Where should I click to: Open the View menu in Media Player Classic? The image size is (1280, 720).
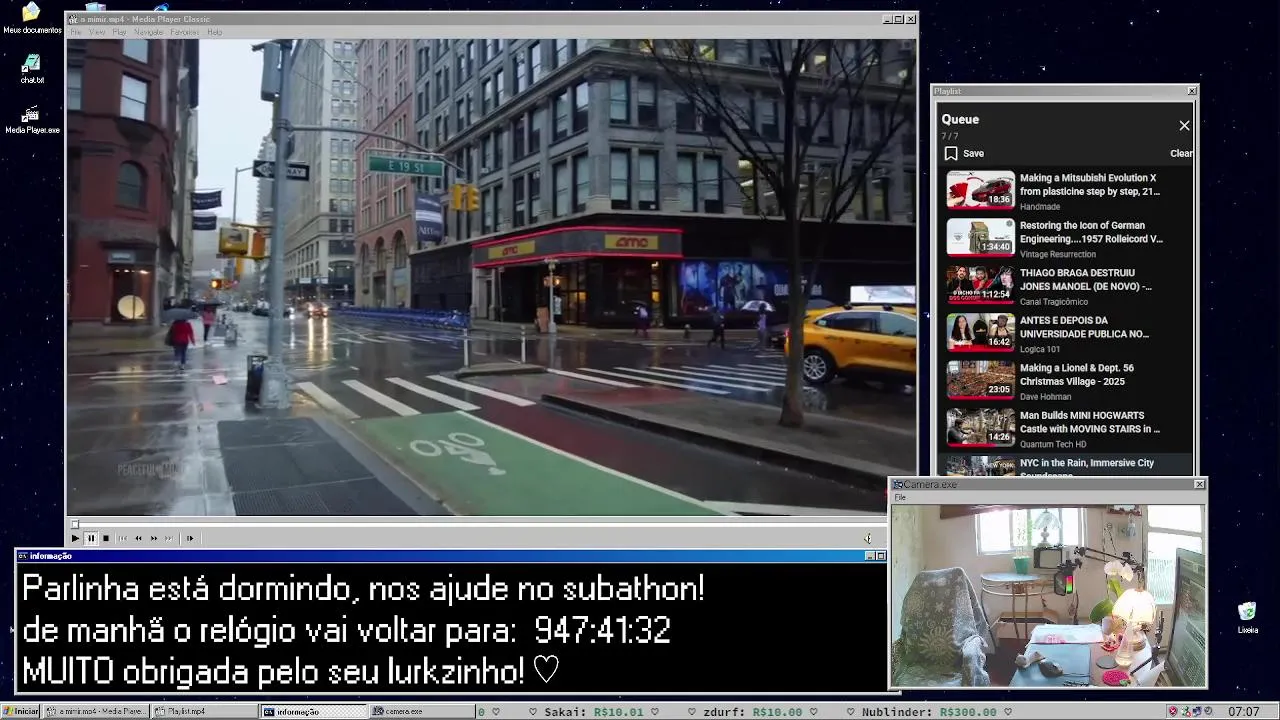[97, 32]
